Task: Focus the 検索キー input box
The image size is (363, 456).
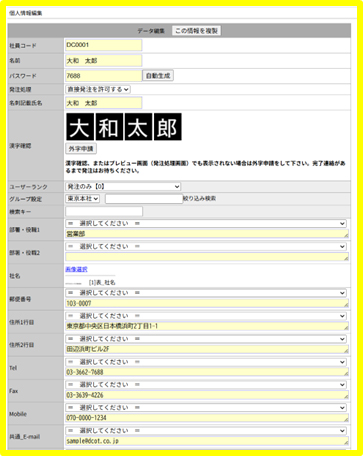Action: (104, 211)
